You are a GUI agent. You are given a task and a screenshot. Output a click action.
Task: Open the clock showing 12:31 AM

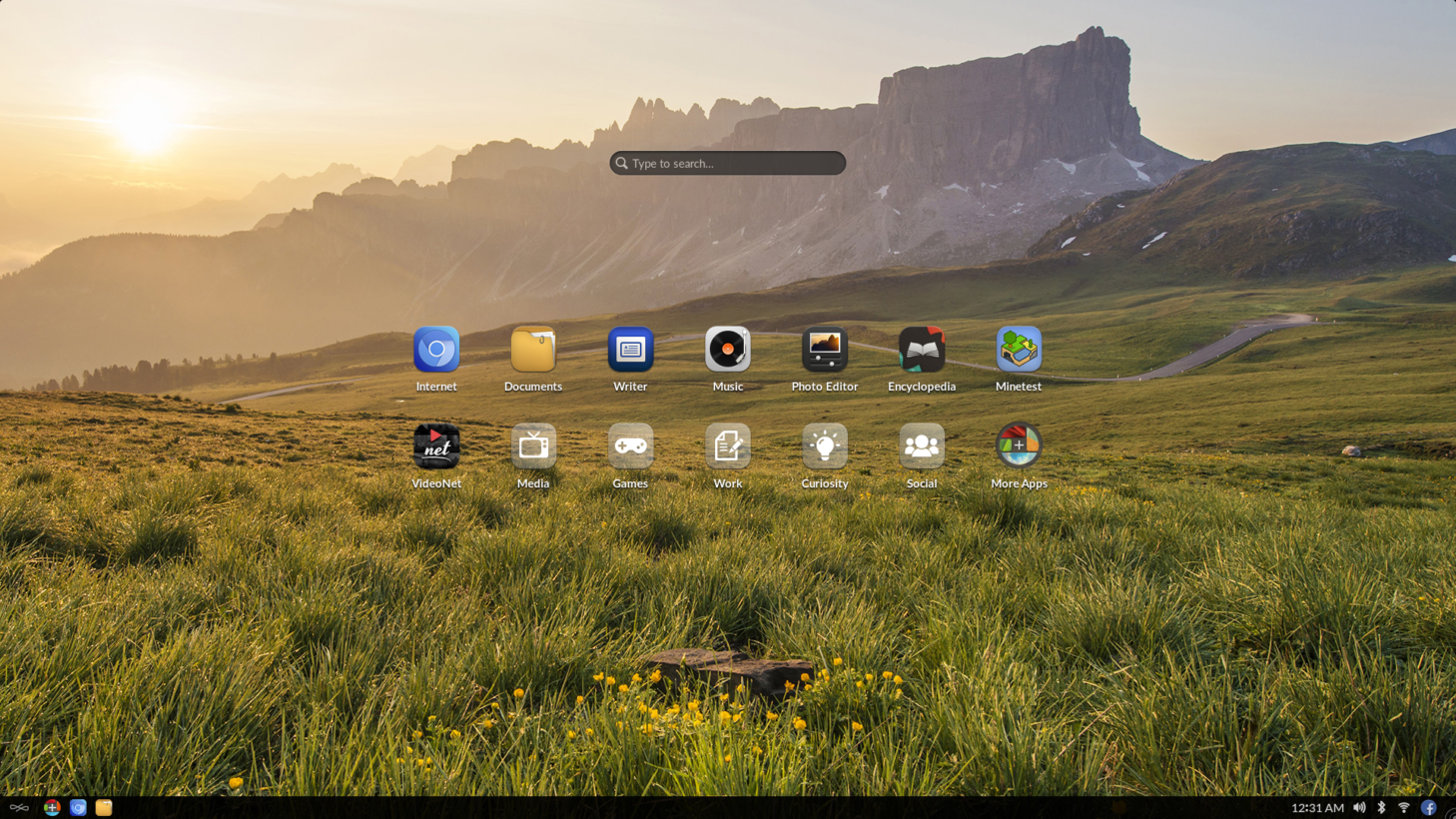[x=1317, y=807]
